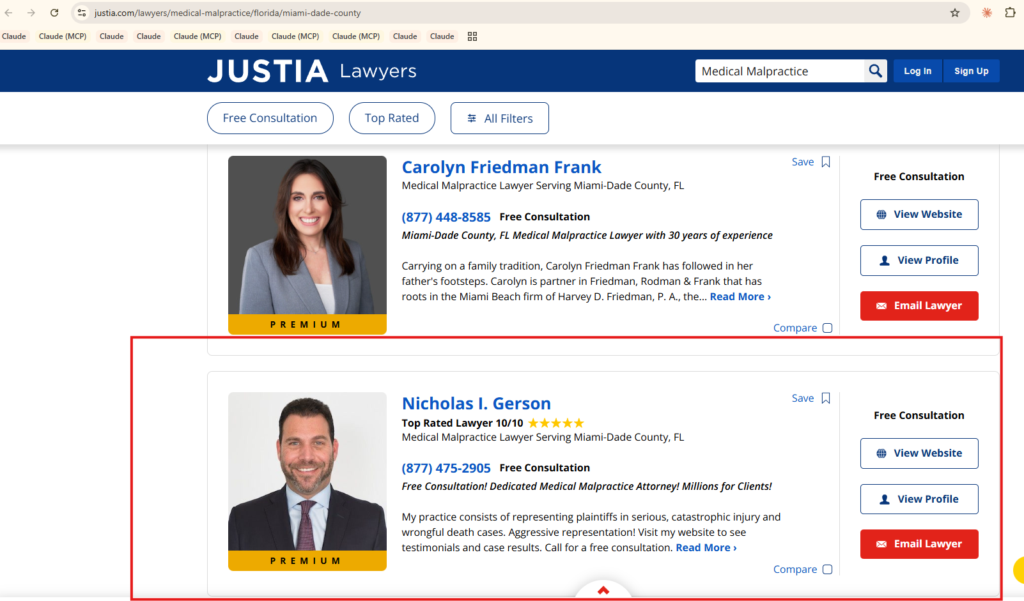Image resolution: width=1024 pixels, height=601 pixels.
Task: Open the bookmarks bar apps grid icon
Action: click(x=472, y=36)
